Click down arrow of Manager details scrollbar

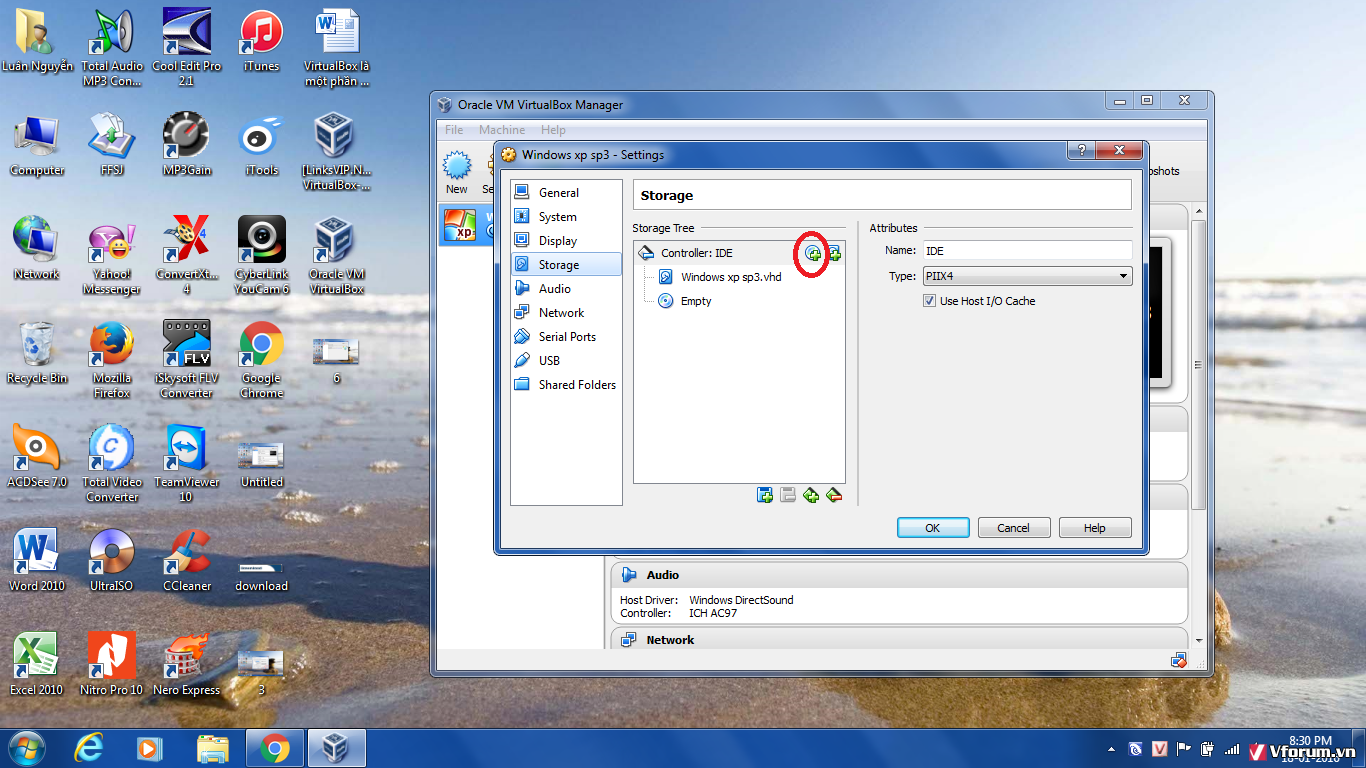click(x=1199, y=639)
